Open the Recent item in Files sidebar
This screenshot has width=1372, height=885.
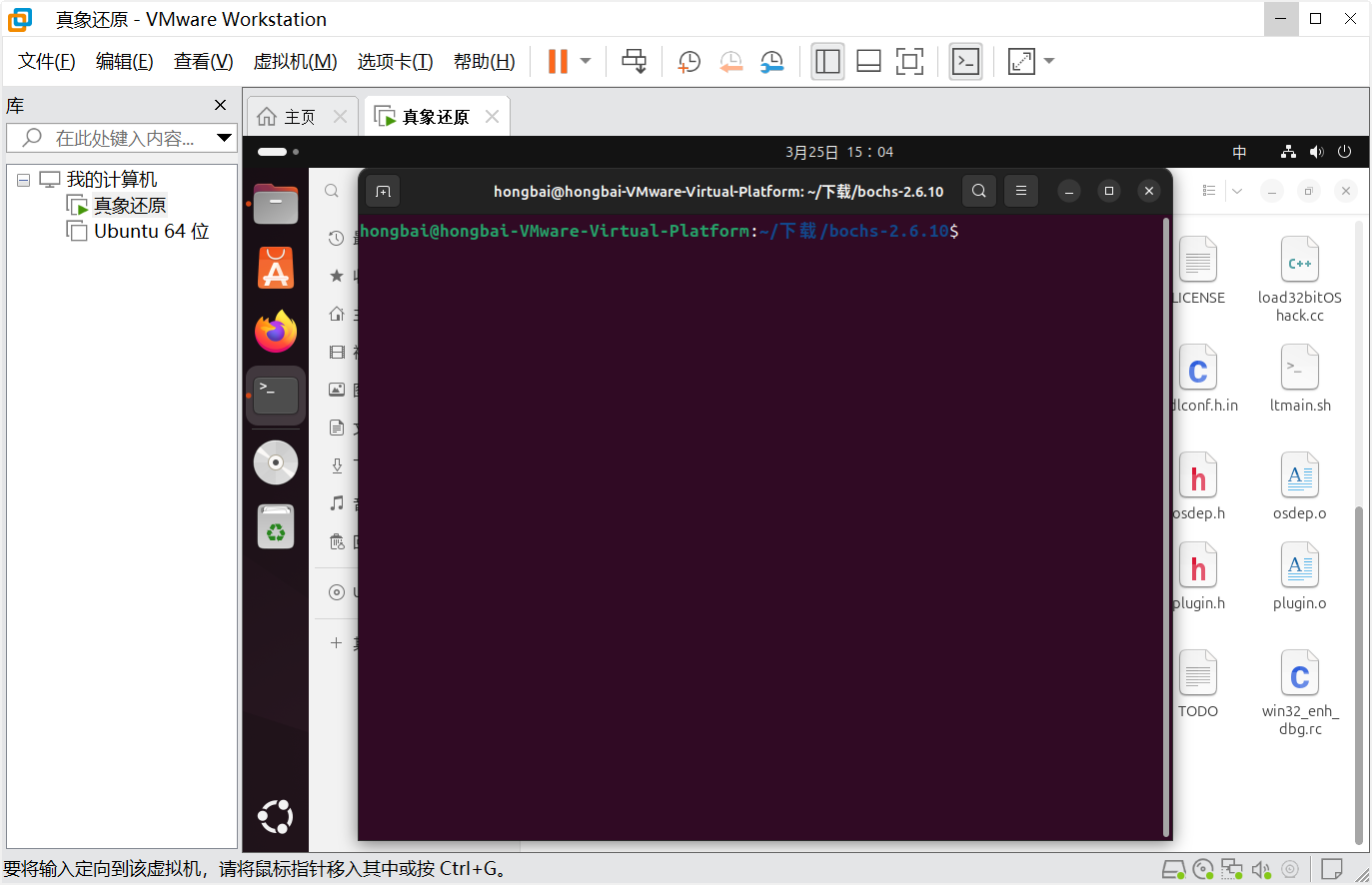337,238
